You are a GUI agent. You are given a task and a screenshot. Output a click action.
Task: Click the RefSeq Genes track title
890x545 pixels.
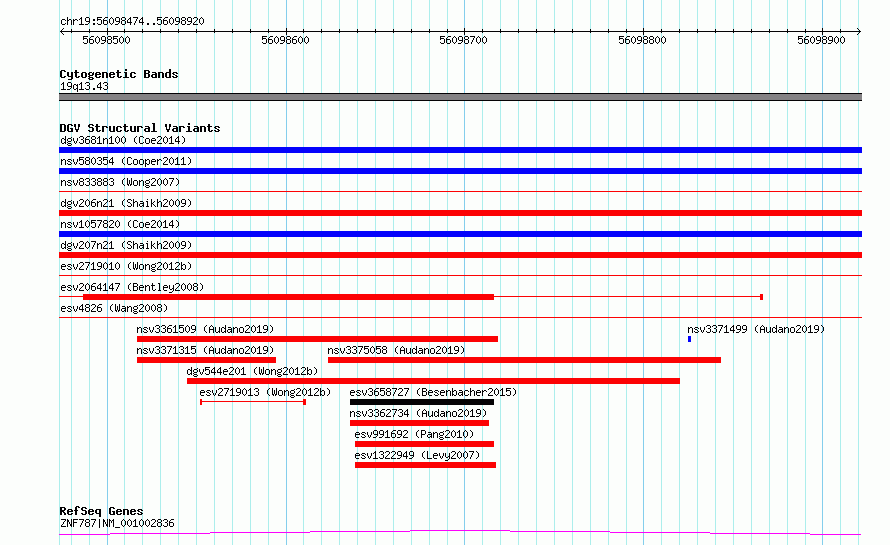tap(101, 511)
